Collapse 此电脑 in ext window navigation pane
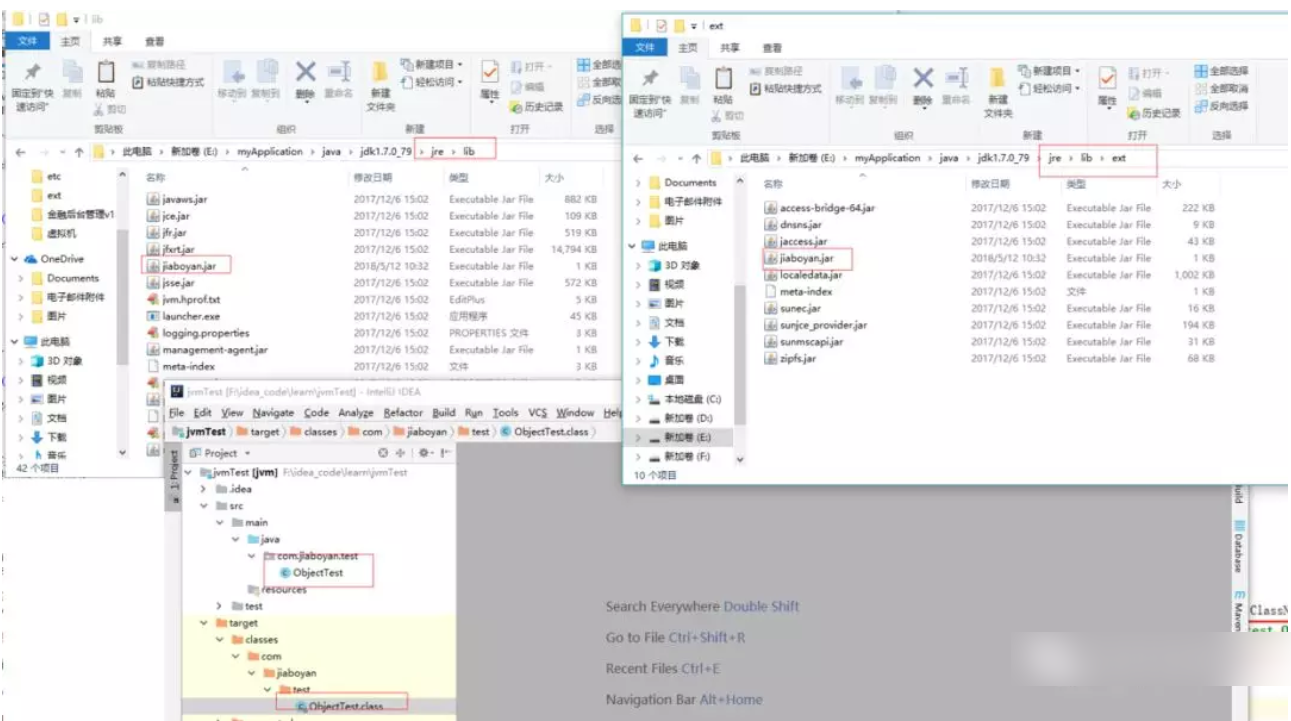This screenshot has height=721, width=1291. pos(632,246)
